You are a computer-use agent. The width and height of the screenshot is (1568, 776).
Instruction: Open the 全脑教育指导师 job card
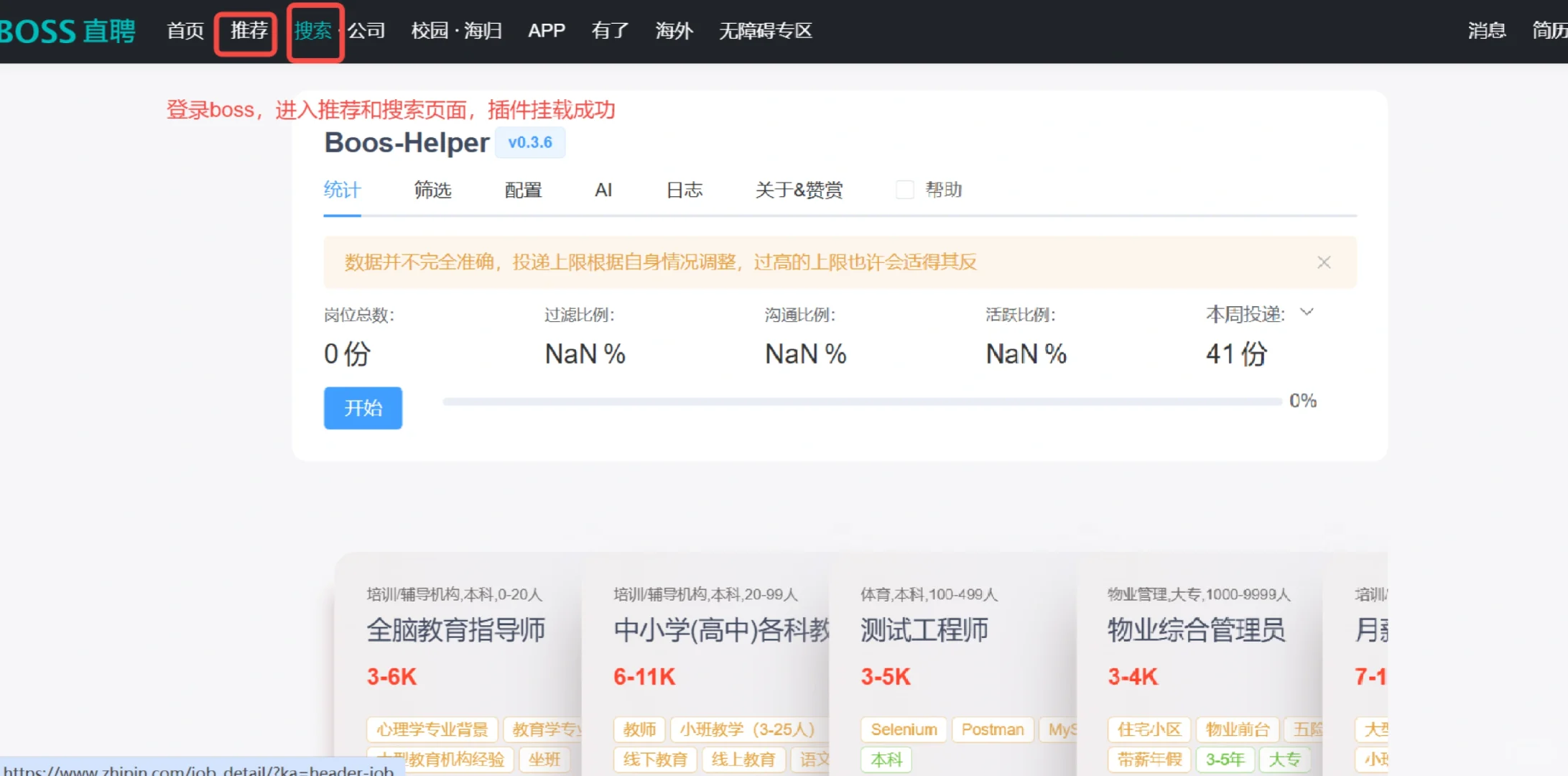pyautogui.click(x=455, y=630)
